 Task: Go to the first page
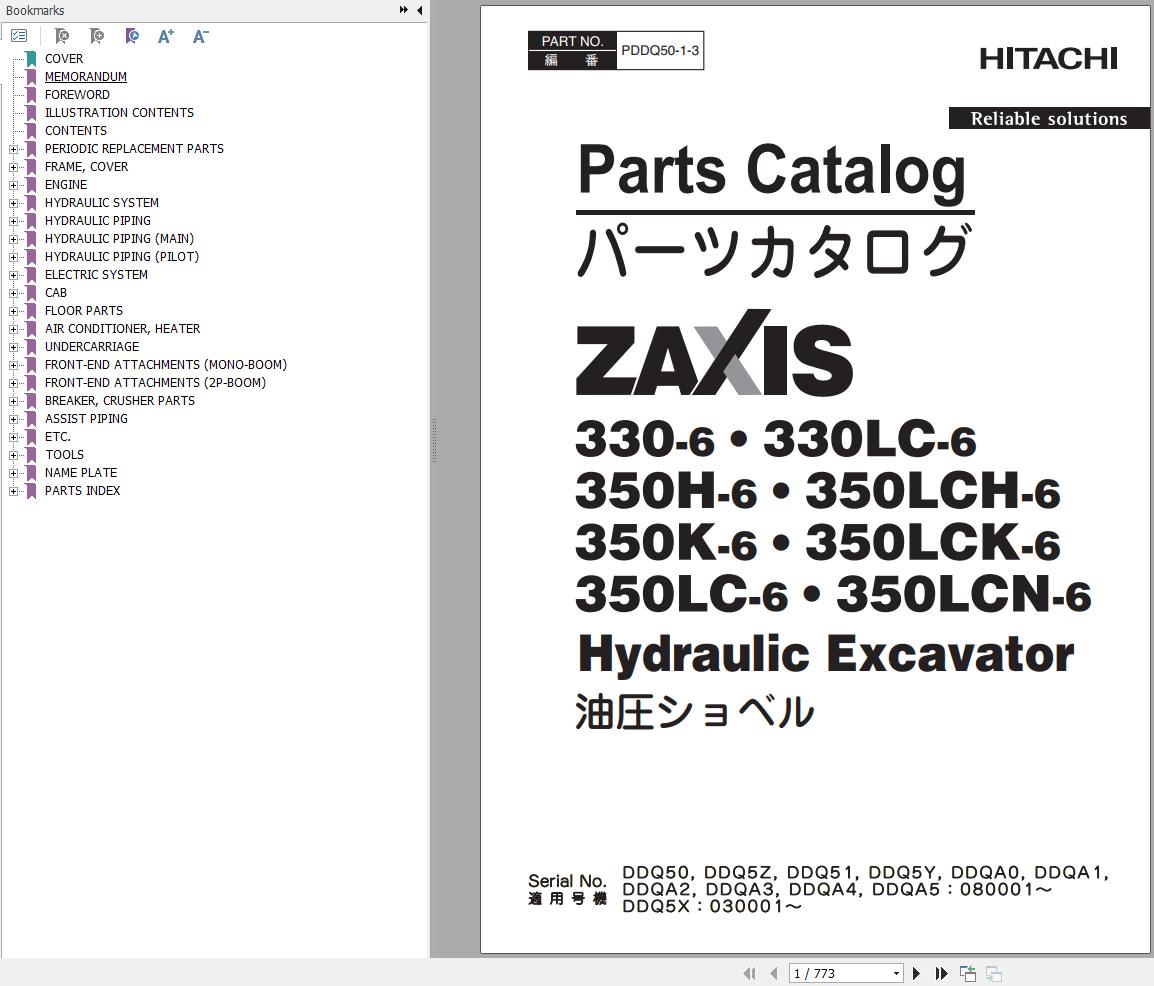[x=749, y=973]
